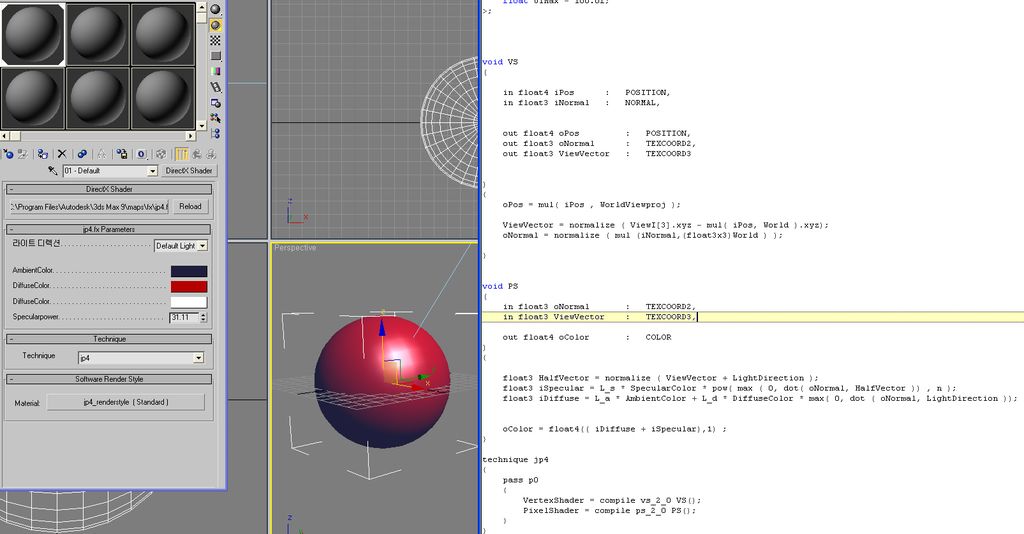Reset Map/Mtl with the X icon
Image resolution: width=1024 pixels, height=534 pixels.
coord(62,154)
